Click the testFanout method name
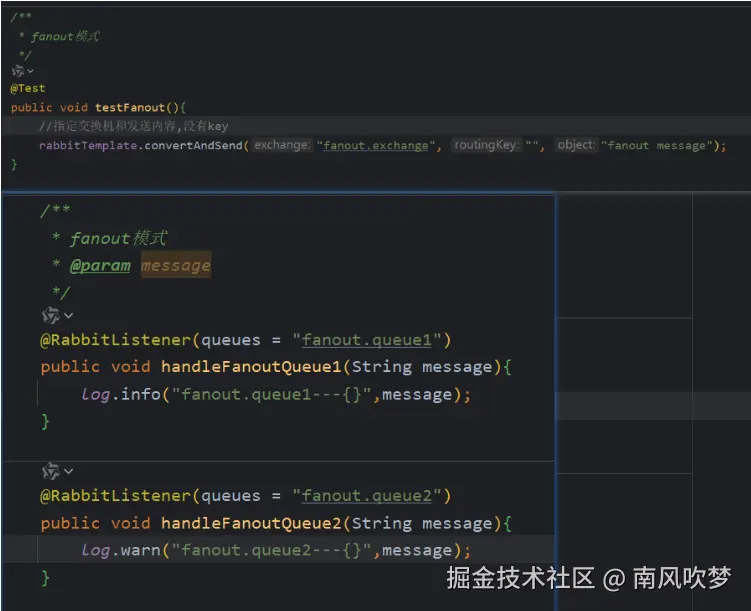Screen dimensions: 751x611 pyautogui.click(x=130, y=107)
